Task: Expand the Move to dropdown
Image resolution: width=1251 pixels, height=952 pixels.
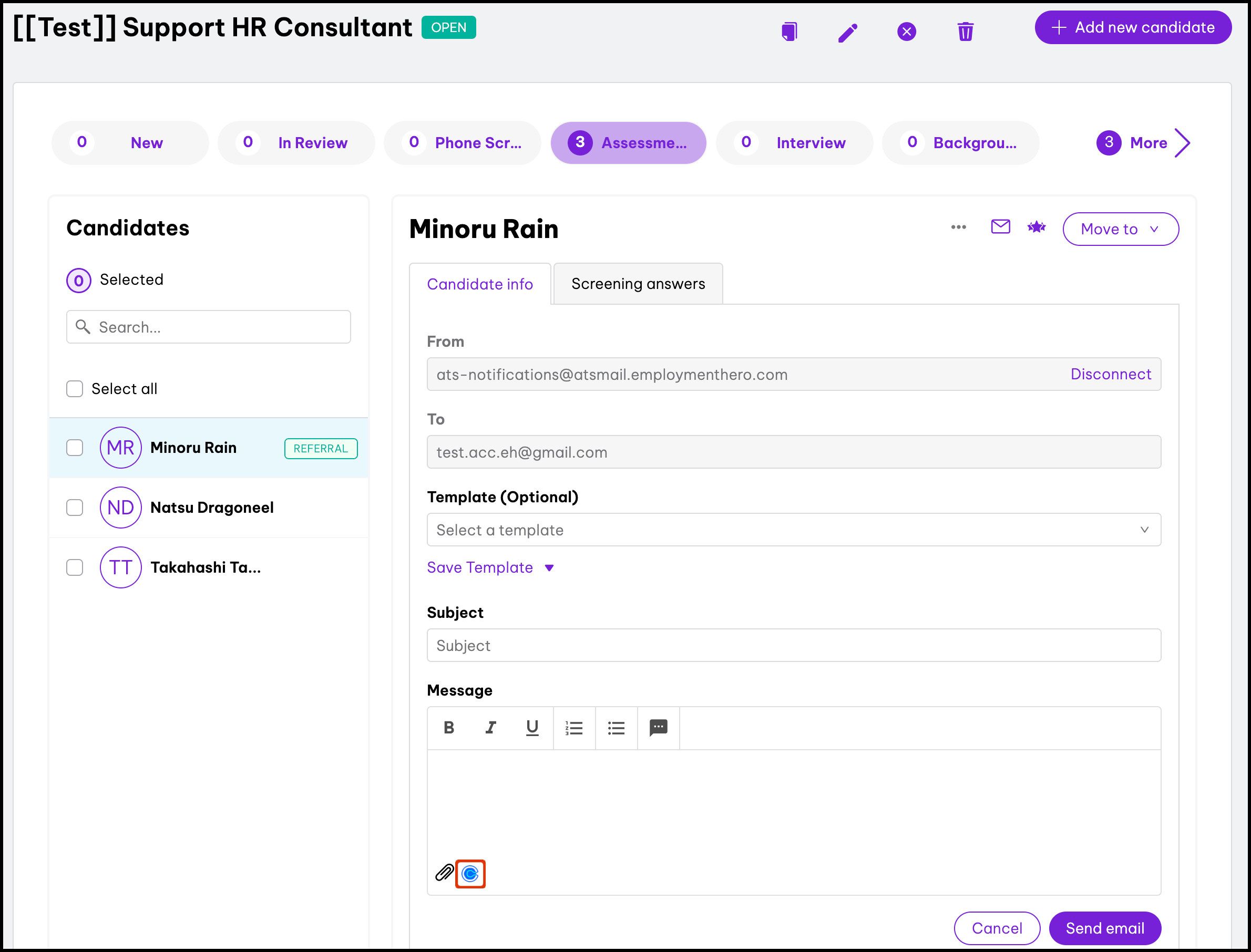Action: click(x=1120, y=229)
